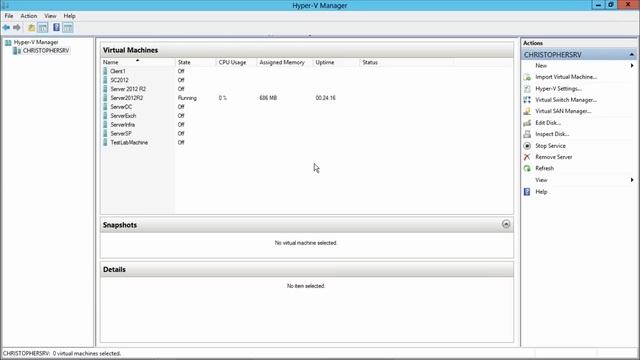This screenshot has width=640, height=360.
Task: Click the Virtual SAN Manager icon
Action: click(527, 111)
